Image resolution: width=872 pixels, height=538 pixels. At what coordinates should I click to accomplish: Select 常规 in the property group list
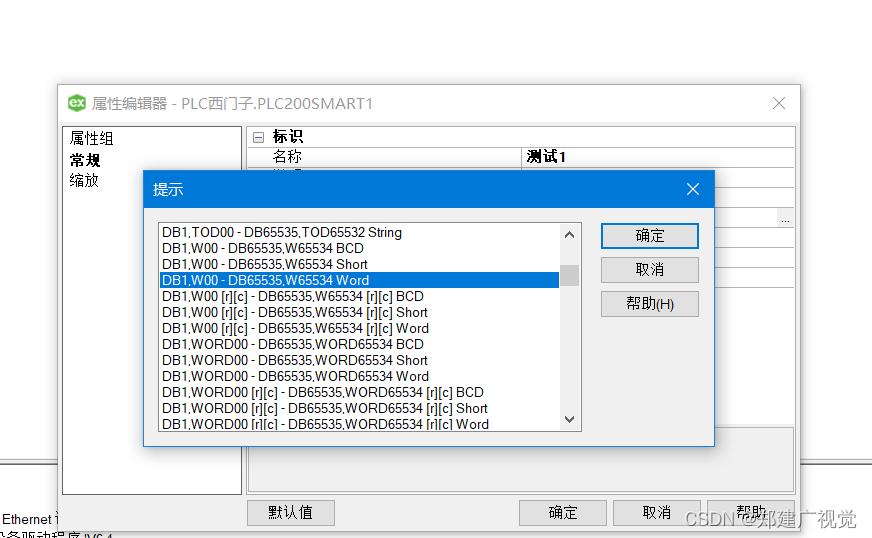[x=85, y=161]
